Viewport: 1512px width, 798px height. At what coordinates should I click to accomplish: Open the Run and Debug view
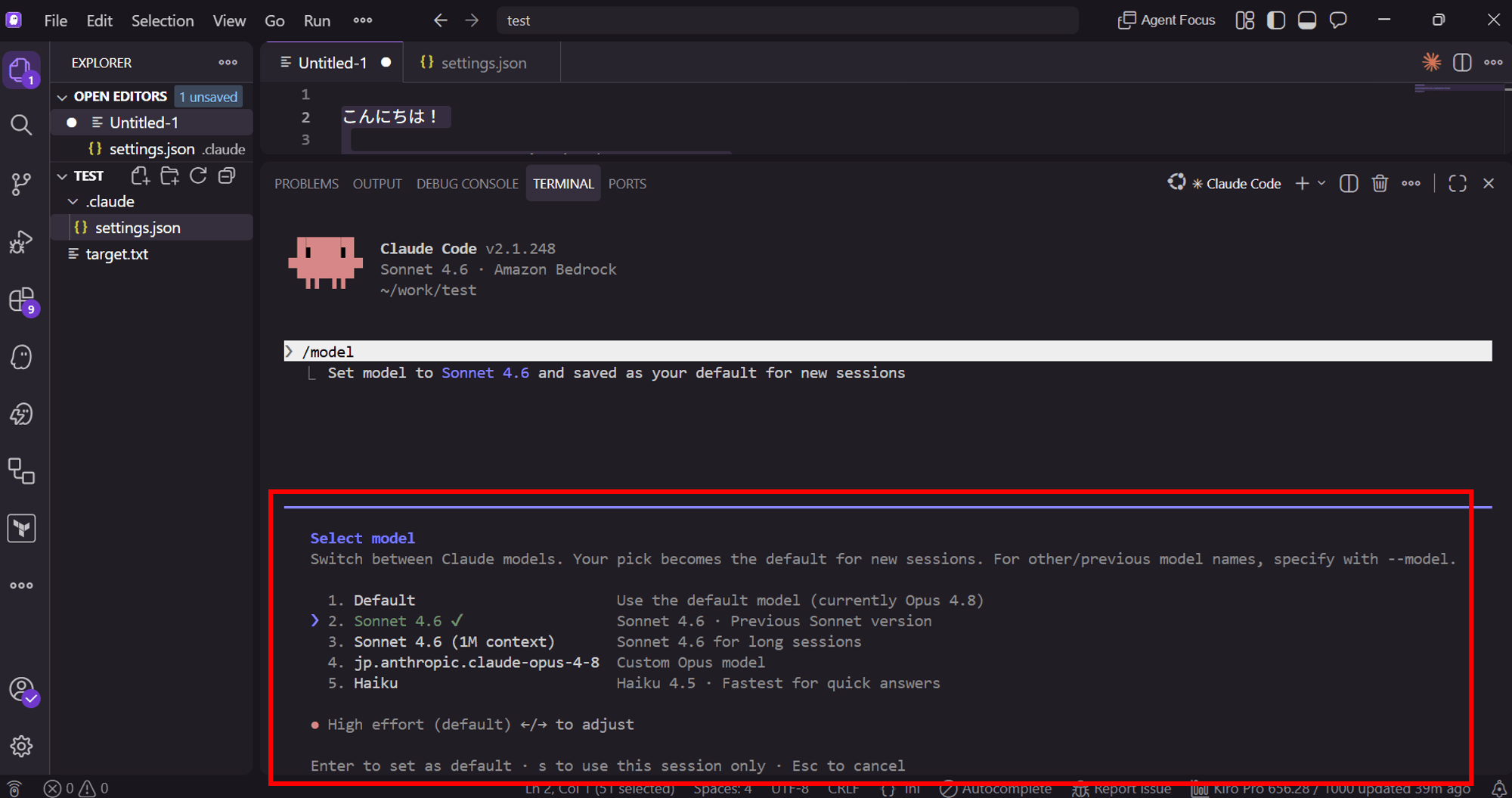22,241
